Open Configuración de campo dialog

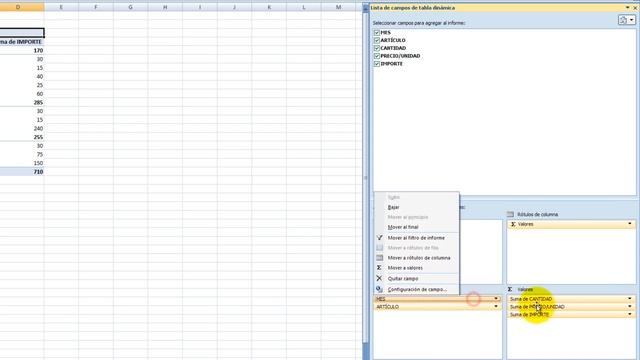(417, 289)
